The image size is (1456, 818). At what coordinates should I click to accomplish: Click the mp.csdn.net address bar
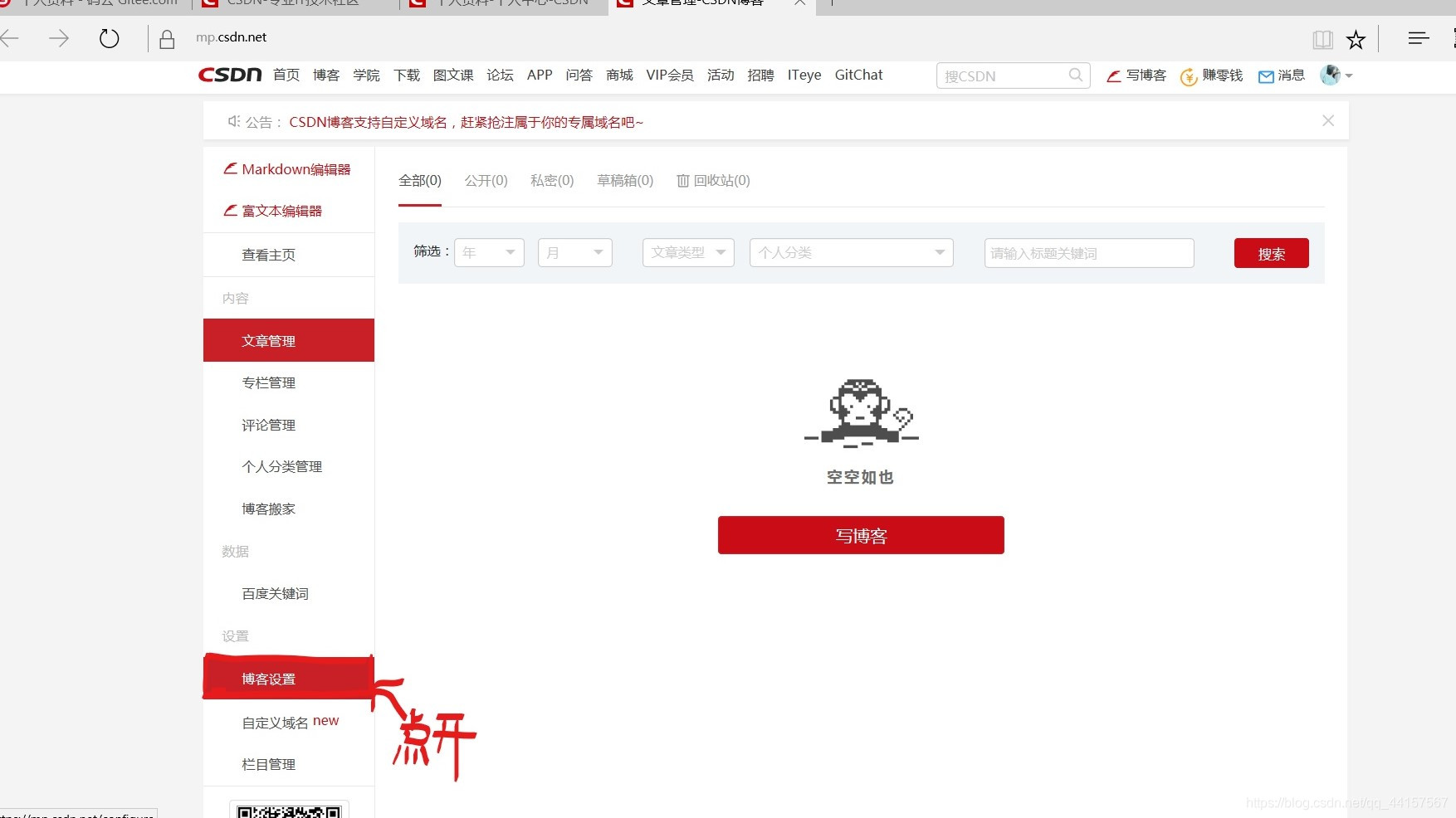pos(232,37)
